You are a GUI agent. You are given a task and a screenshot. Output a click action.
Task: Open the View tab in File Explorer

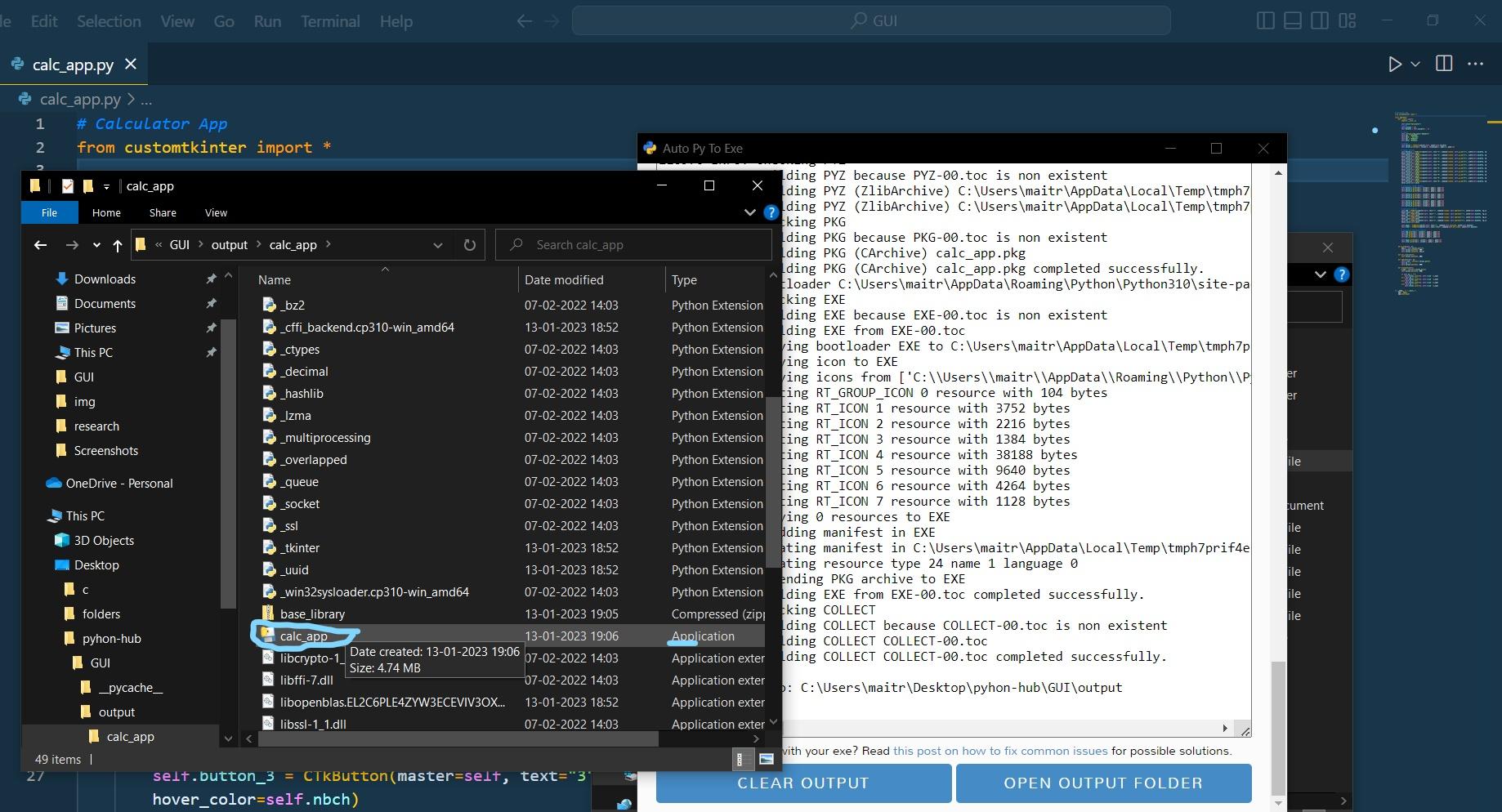215,212
